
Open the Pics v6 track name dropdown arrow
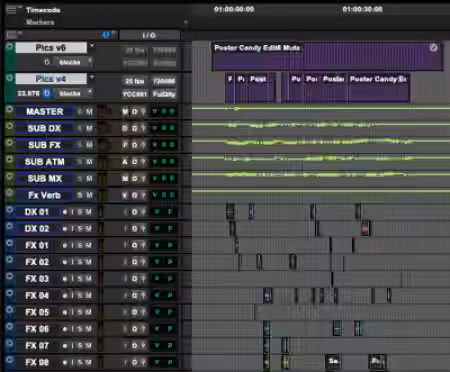pos(92,46)
